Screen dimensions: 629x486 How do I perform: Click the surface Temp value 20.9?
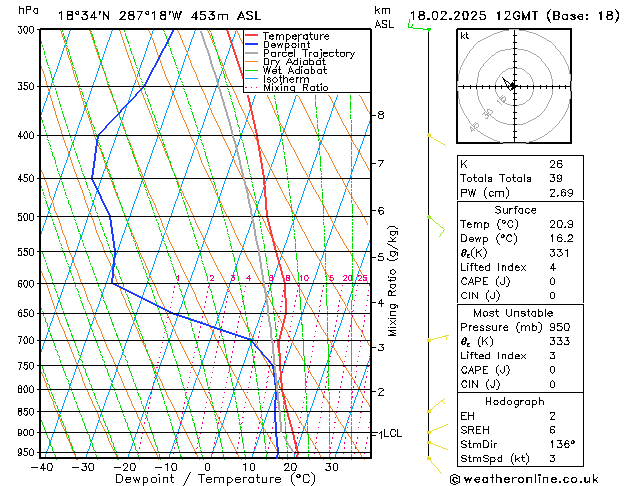tap(561, 224)
